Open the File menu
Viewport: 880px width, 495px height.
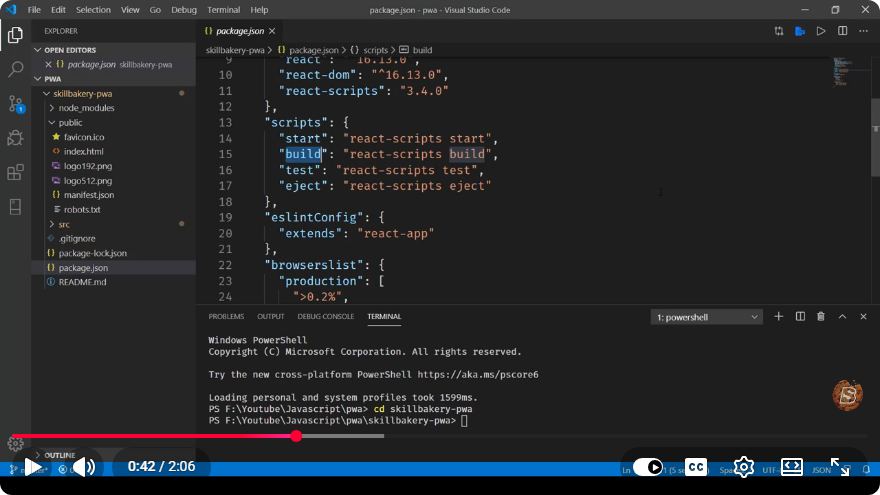click(34, 10)
